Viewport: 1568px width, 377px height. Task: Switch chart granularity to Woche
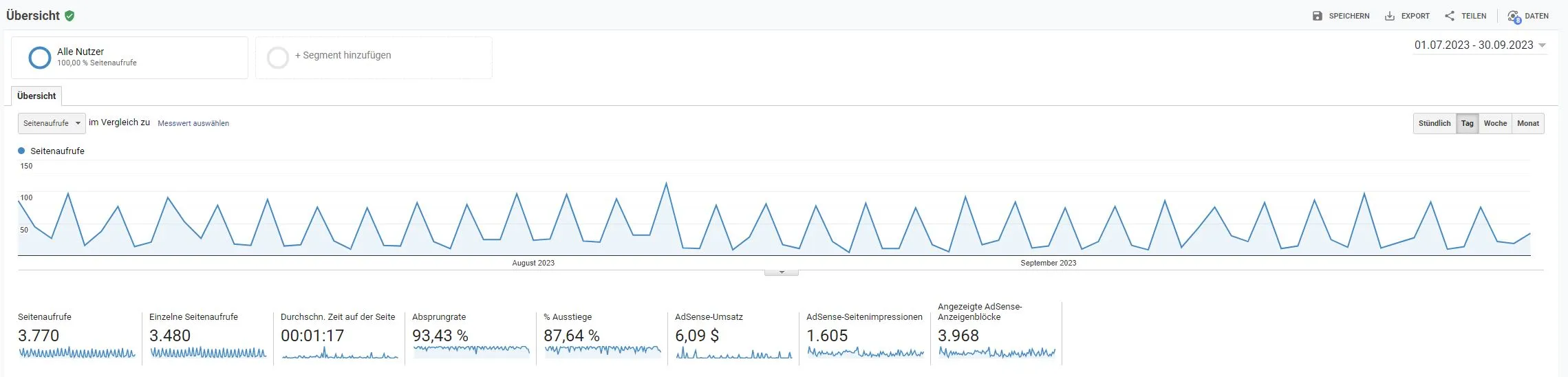(1495, 123)
